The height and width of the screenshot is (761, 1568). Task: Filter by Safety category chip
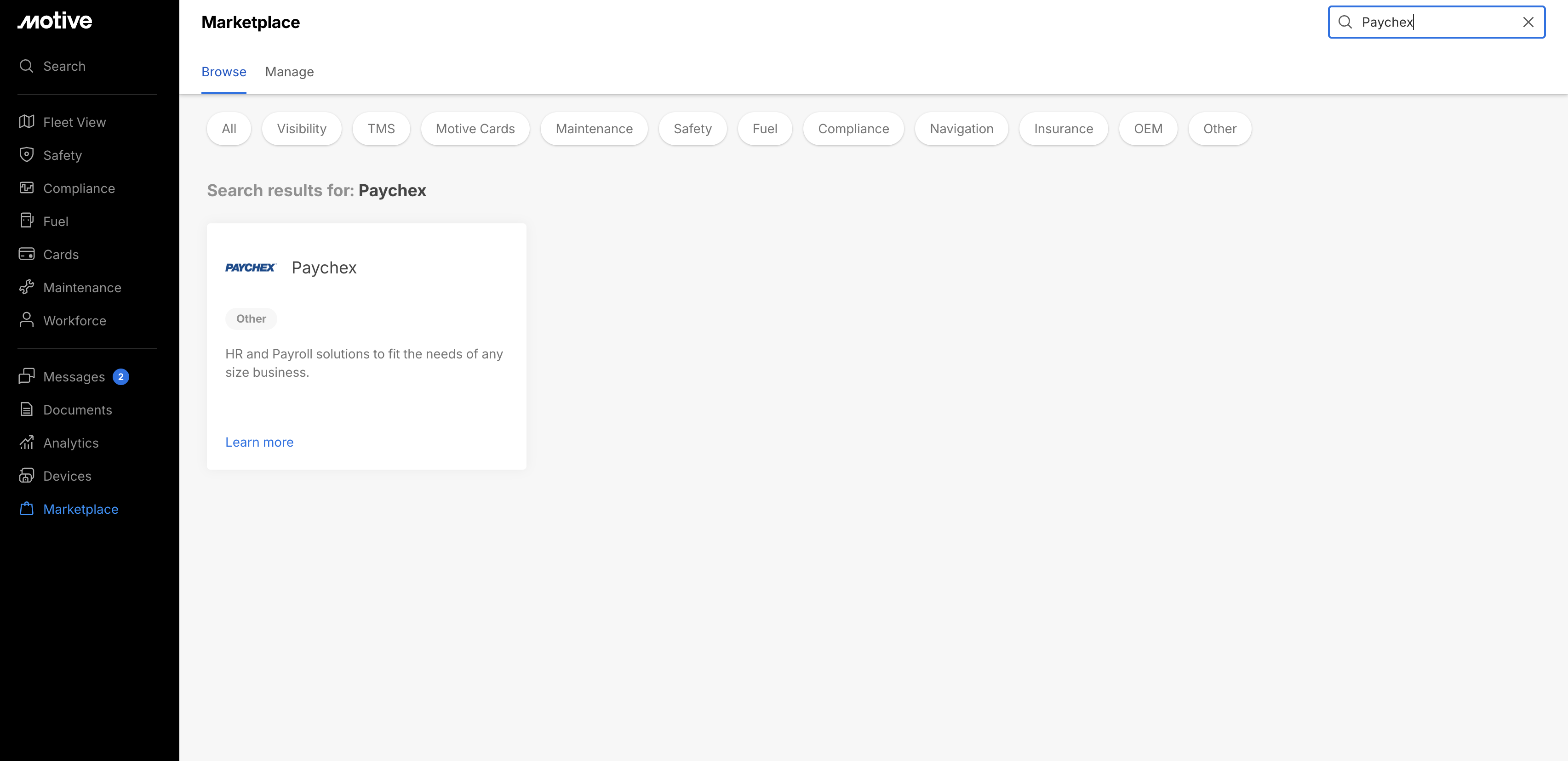tap(692, 128)
